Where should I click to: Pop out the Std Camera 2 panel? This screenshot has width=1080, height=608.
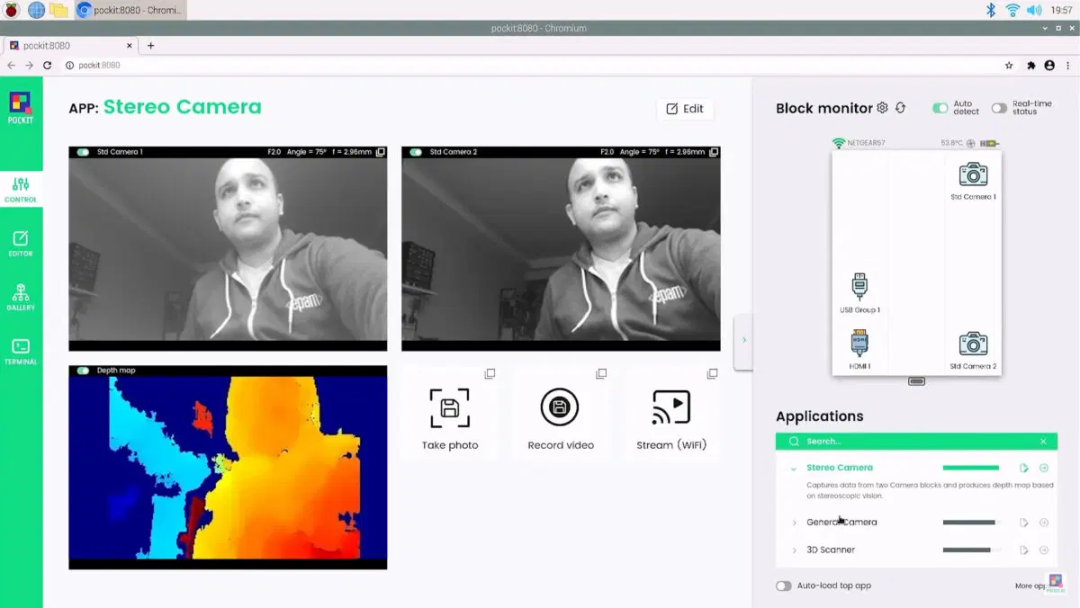pyautogui.click(x=714, y=151)
